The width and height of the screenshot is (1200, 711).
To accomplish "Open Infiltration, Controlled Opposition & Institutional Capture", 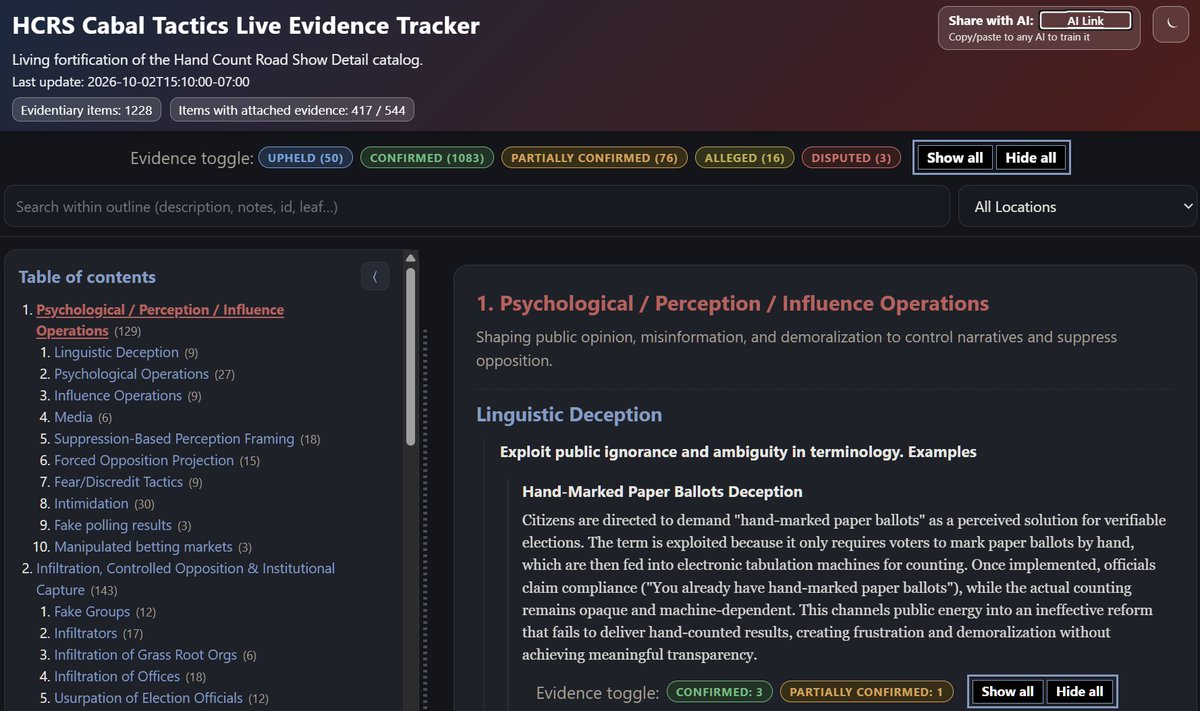I will [185, 579].
